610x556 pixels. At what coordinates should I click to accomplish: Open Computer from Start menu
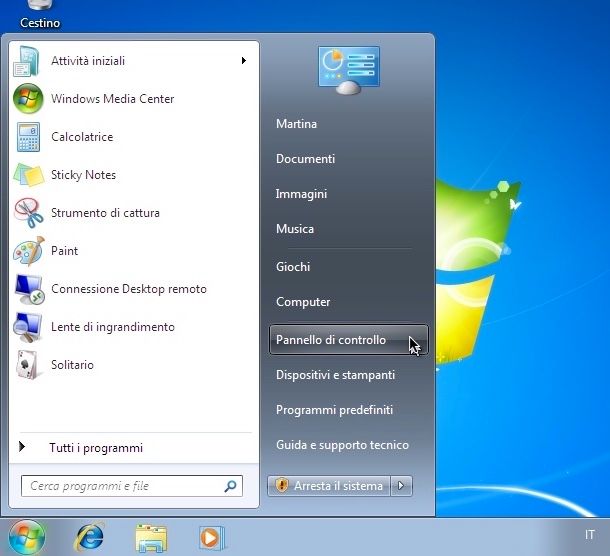303,302
